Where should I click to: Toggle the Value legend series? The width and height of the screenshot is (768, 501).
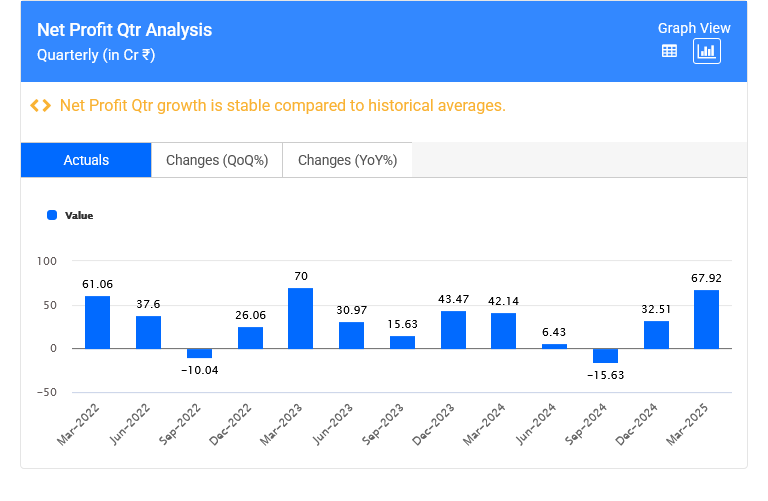78,215
